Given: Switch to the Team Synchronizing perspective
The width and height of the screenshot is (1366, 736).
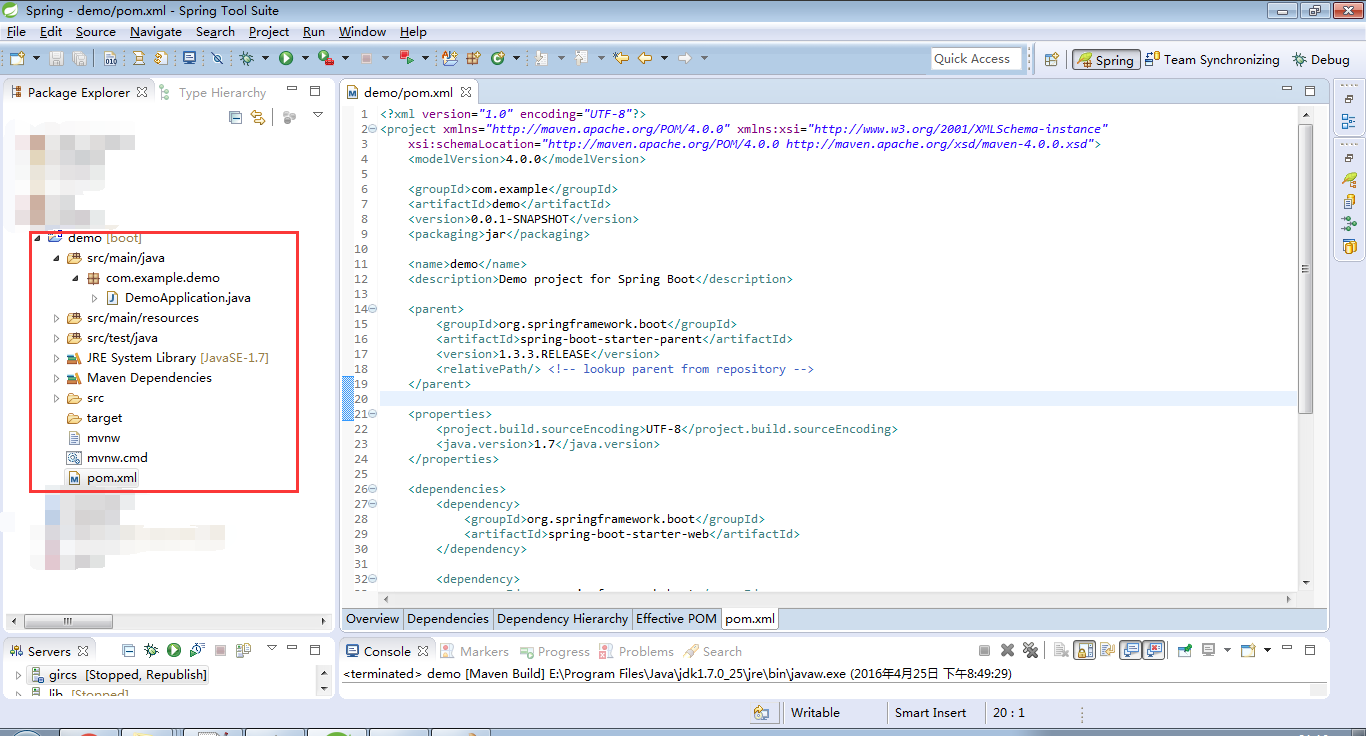Looking at the screenshot, I should click(x=1212, y=60).
